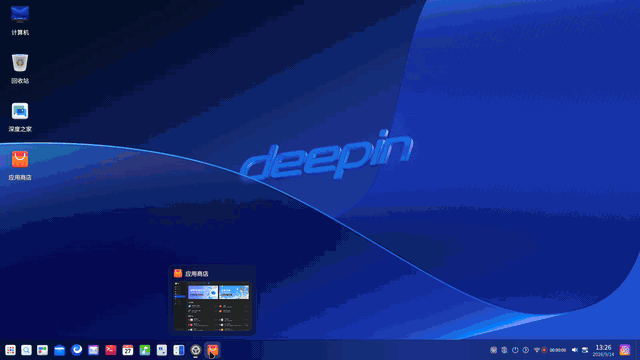This screenshot has height=360, width=640.
Task: Click the orange app store dock icon
Action: [212, 350]
